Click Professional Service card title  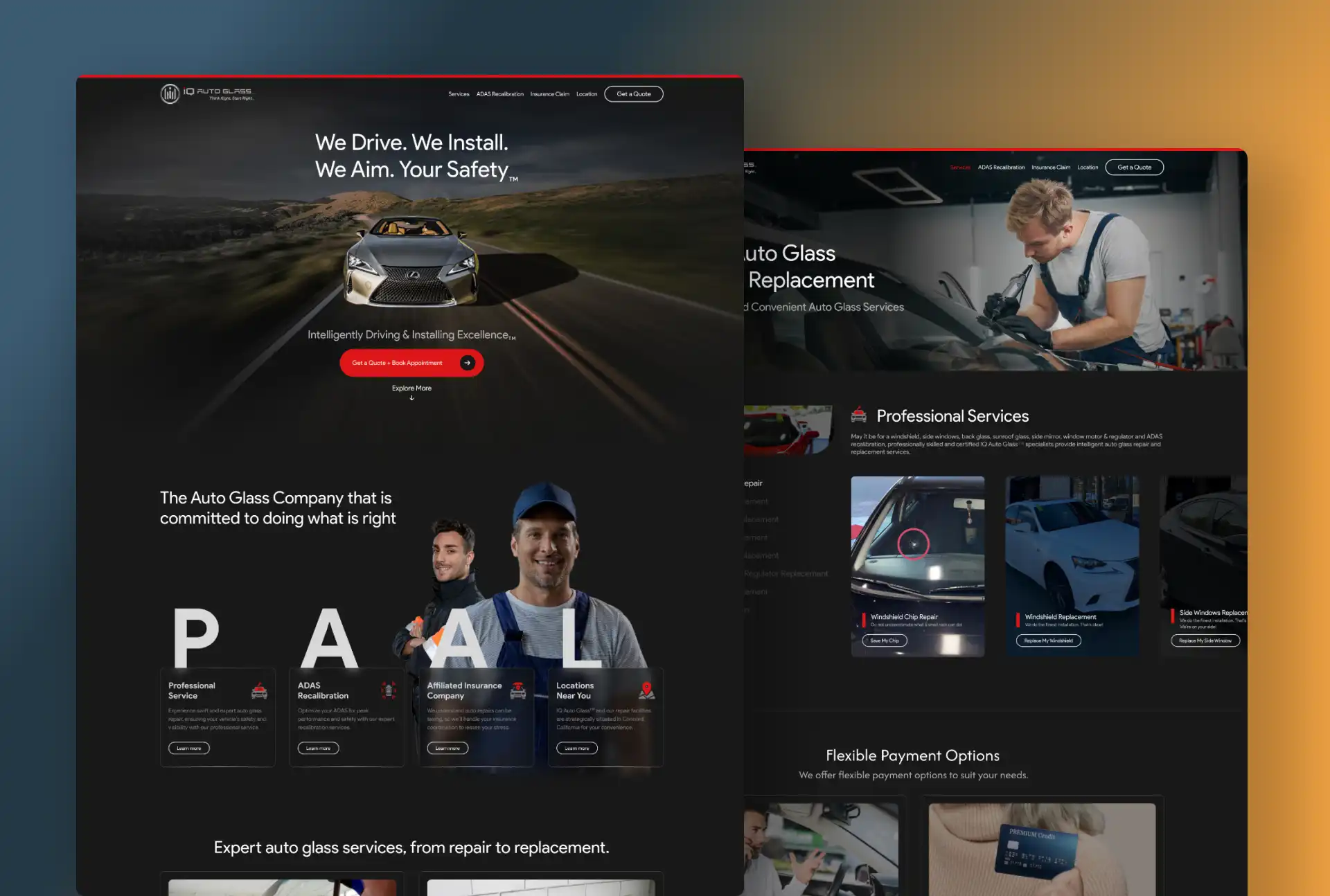coord(192,691)
